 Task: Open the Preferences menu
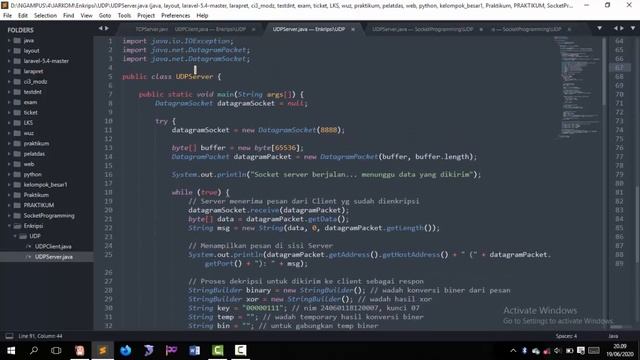coord(176,16)
